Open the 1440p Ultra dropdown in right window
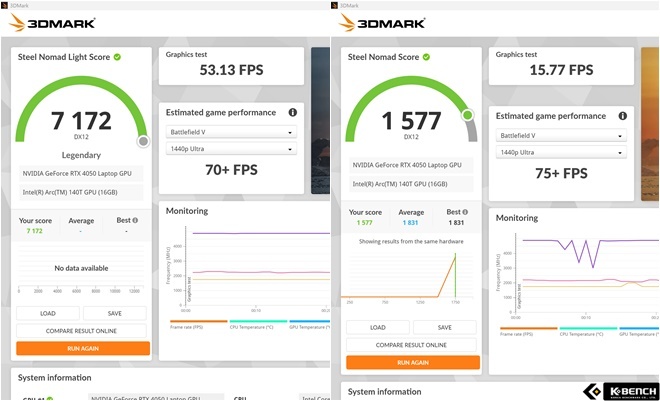The width and height of the screenshot is (660, 401). click(x=561, y=152)
